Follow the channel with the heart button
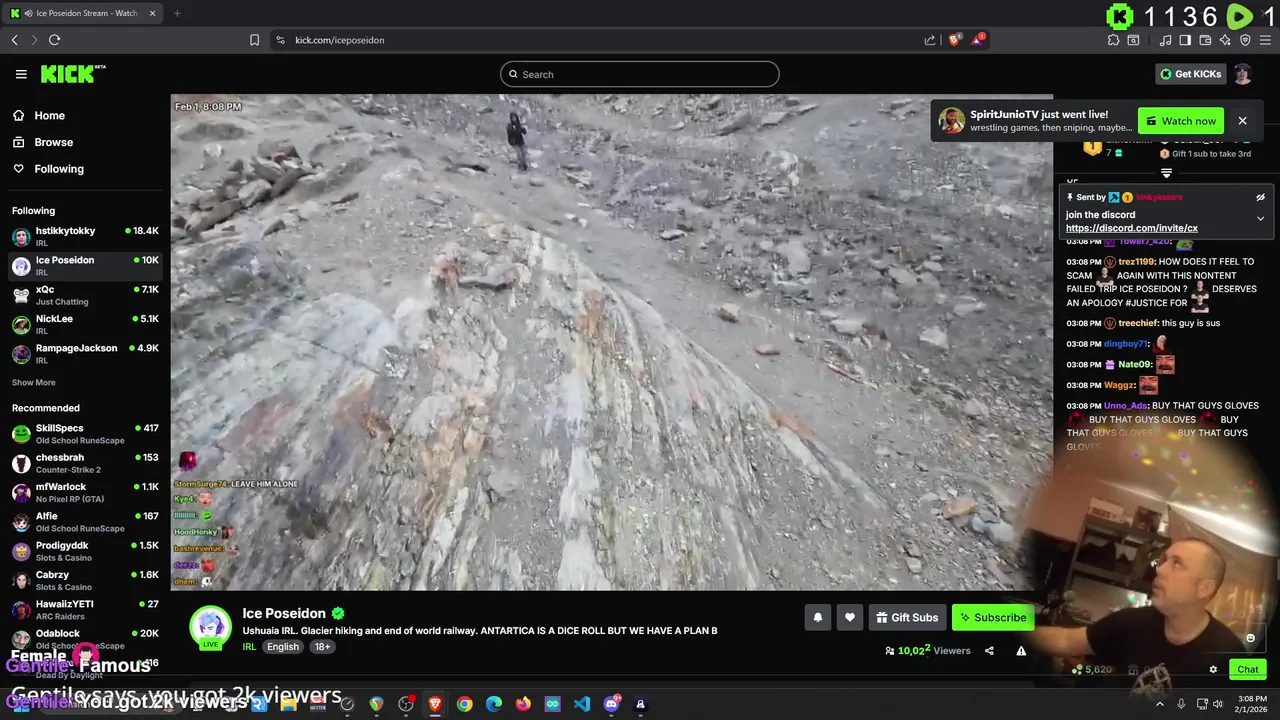1280x720 pixels. 849,618
